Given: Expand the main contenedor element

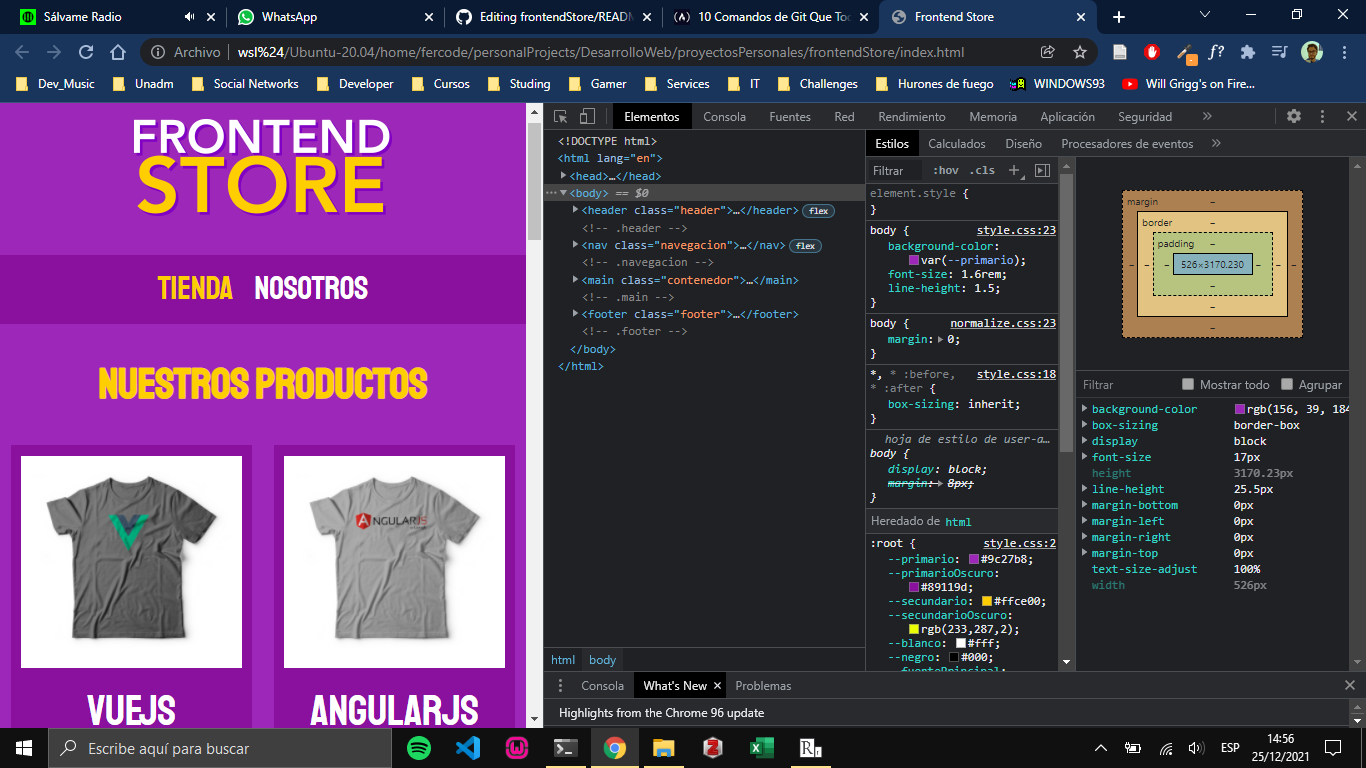Looking at the screenshot, I should tap(575, 280).
